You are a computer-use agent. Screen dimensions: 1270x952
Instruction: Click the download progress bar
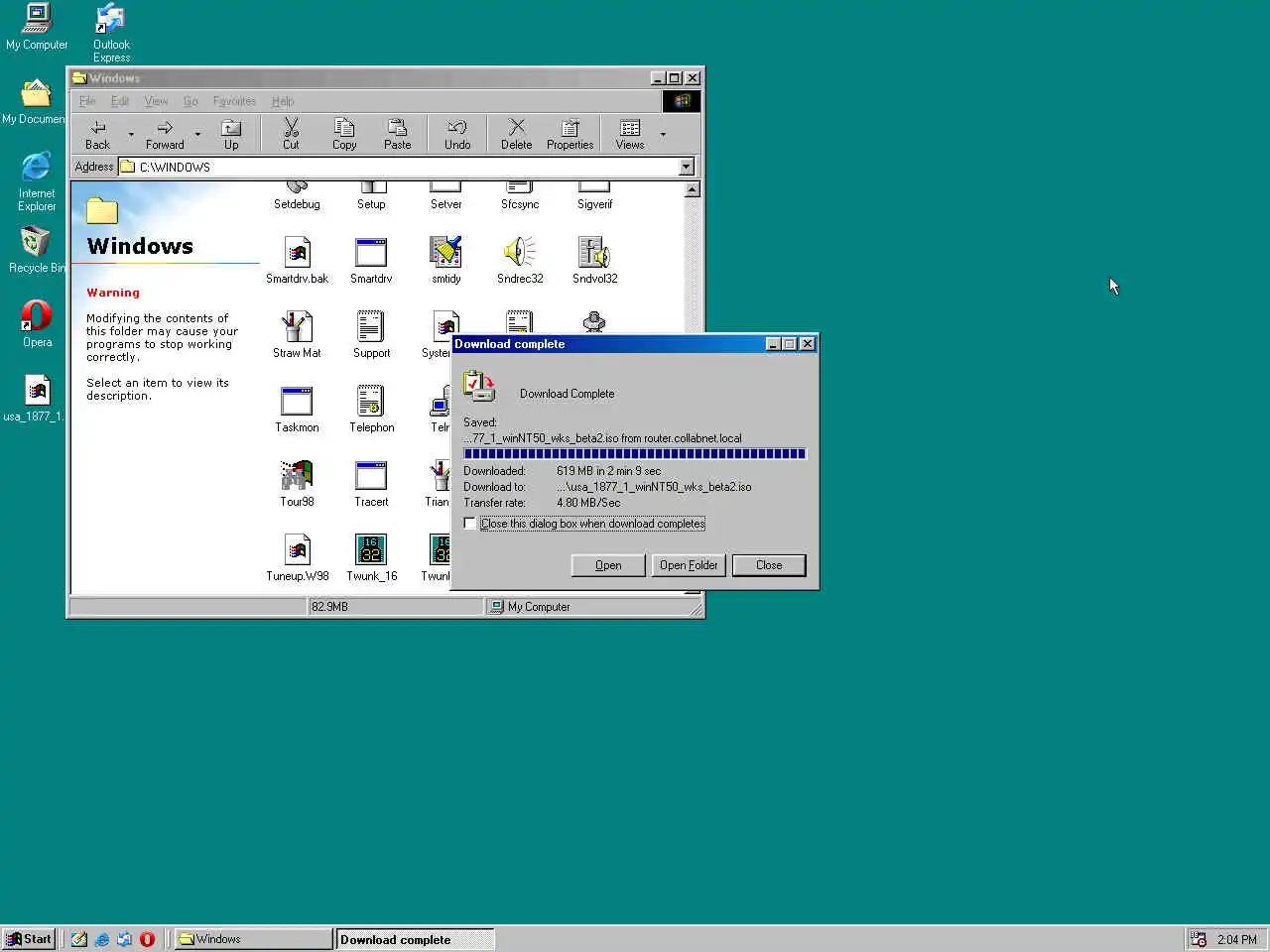tap(635, 454)
